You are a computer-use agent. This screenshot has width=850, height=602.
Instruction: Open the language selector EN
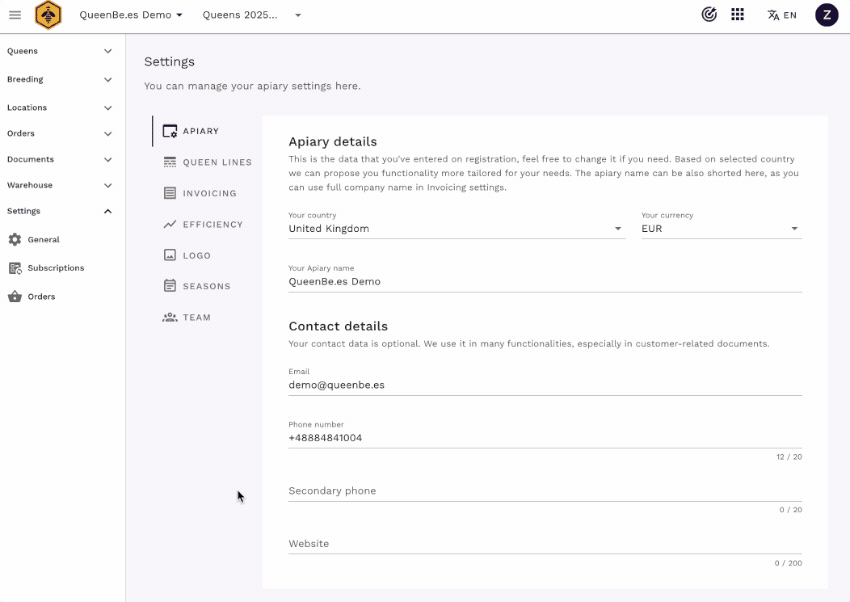pyautogui.click(x=782, y=15)
